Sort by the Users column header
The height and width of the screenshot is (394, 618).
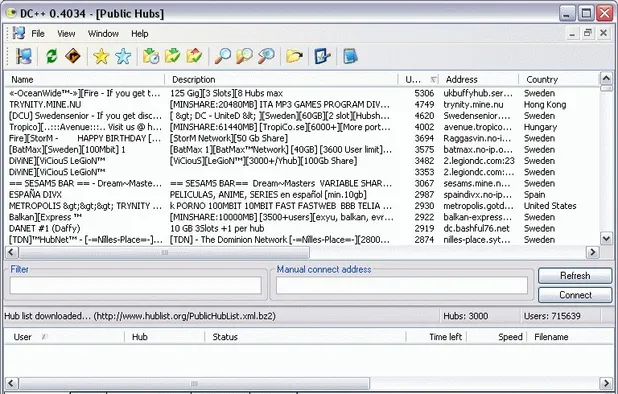click(419, 80)
